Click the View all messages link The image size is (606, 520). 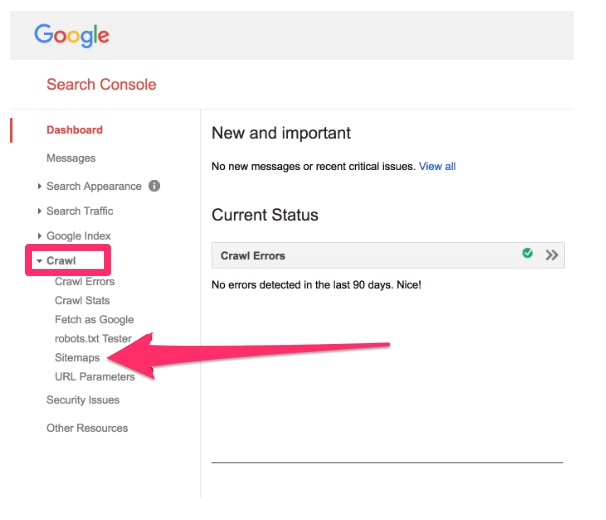[437, 167]
